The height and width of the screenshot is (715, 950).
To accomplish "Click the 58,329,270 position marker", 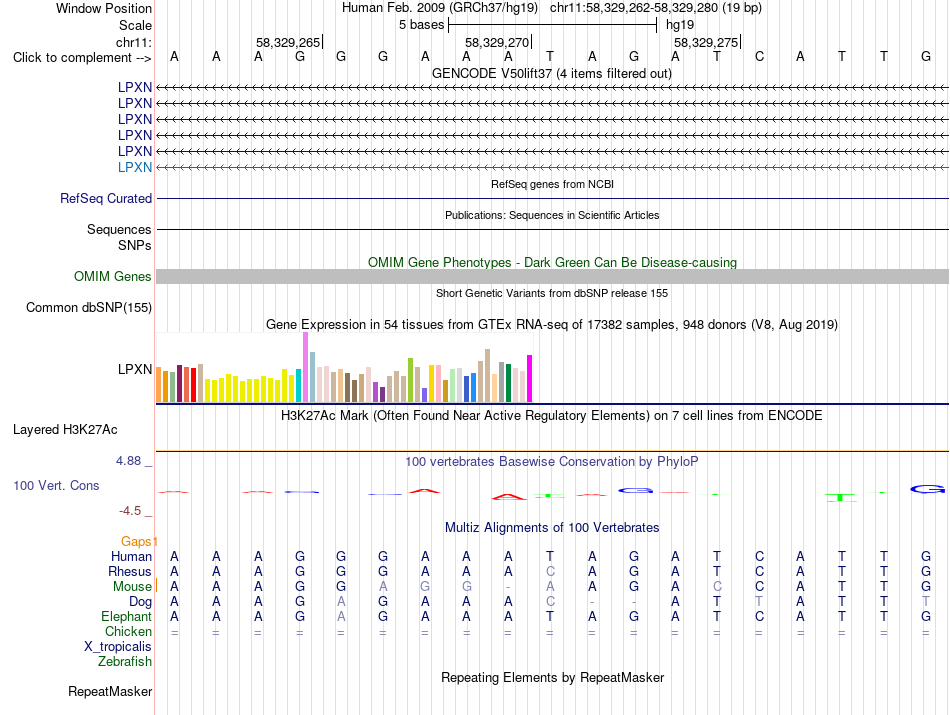I will click(x=497, y=42).
